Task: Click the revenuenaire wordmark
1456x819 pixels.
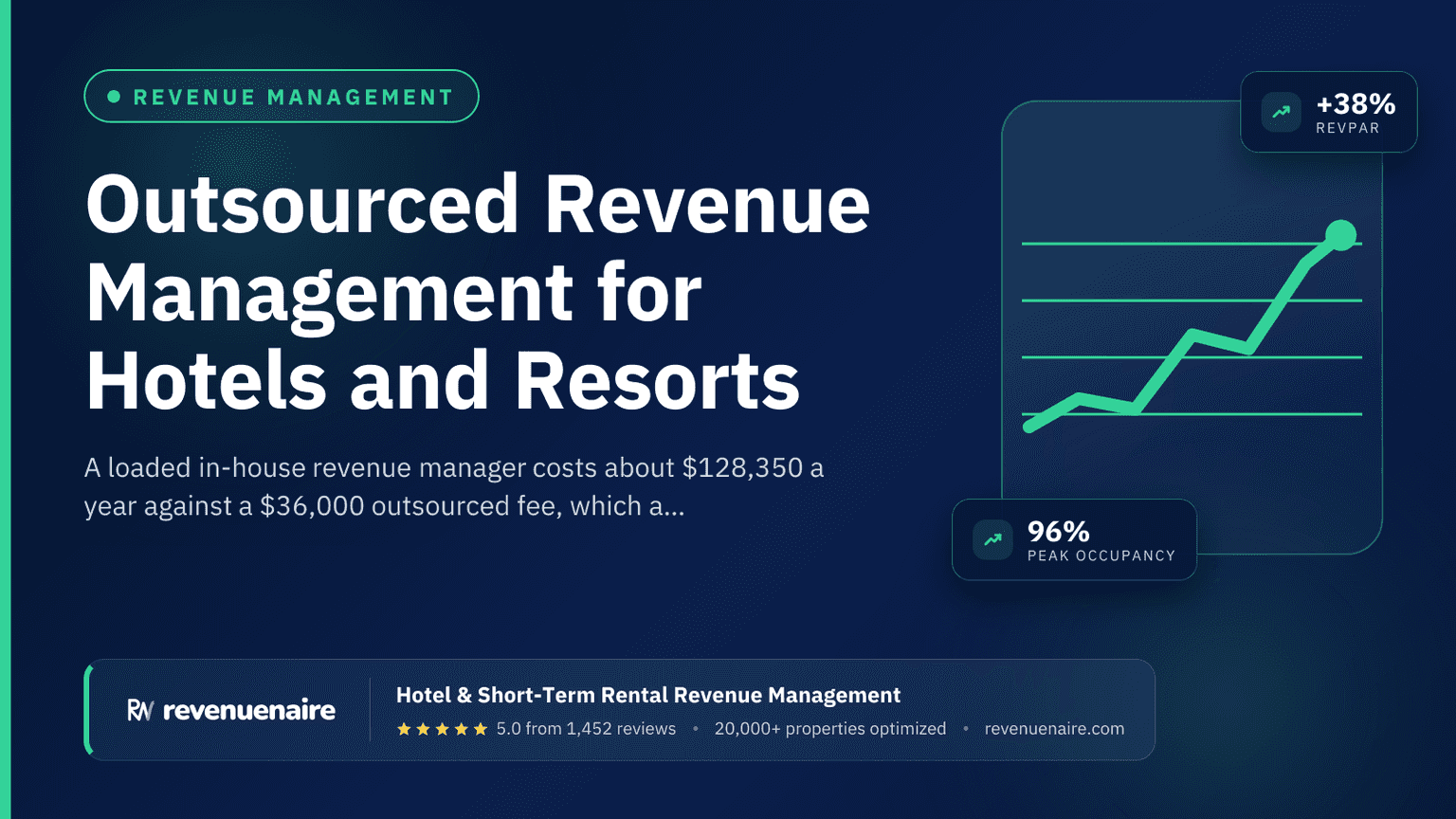Action: 249,710
